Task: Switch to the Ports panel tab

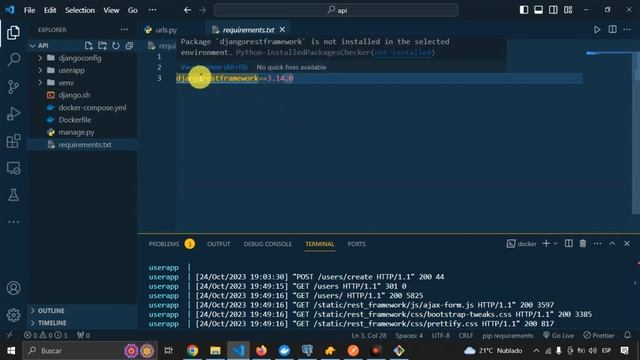Action: coord(357,244)
